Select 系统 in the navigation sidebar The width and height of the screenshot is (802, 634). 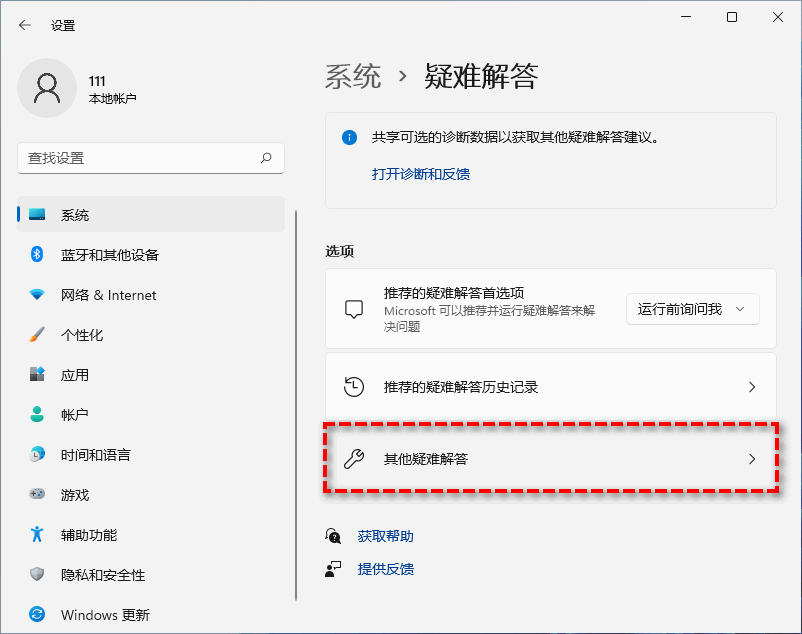(x=100, y=214)
